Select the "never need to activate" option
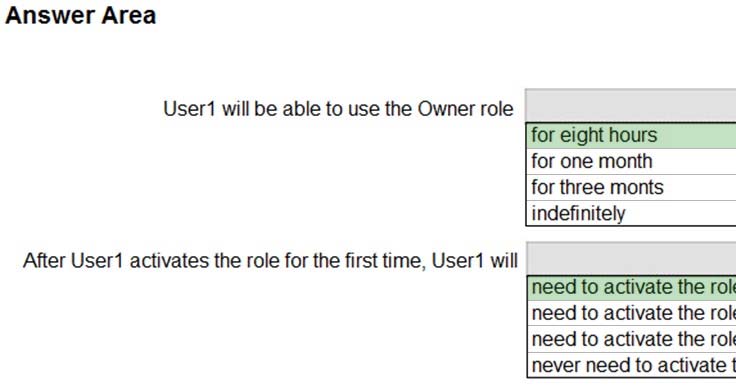 (631, 365)
